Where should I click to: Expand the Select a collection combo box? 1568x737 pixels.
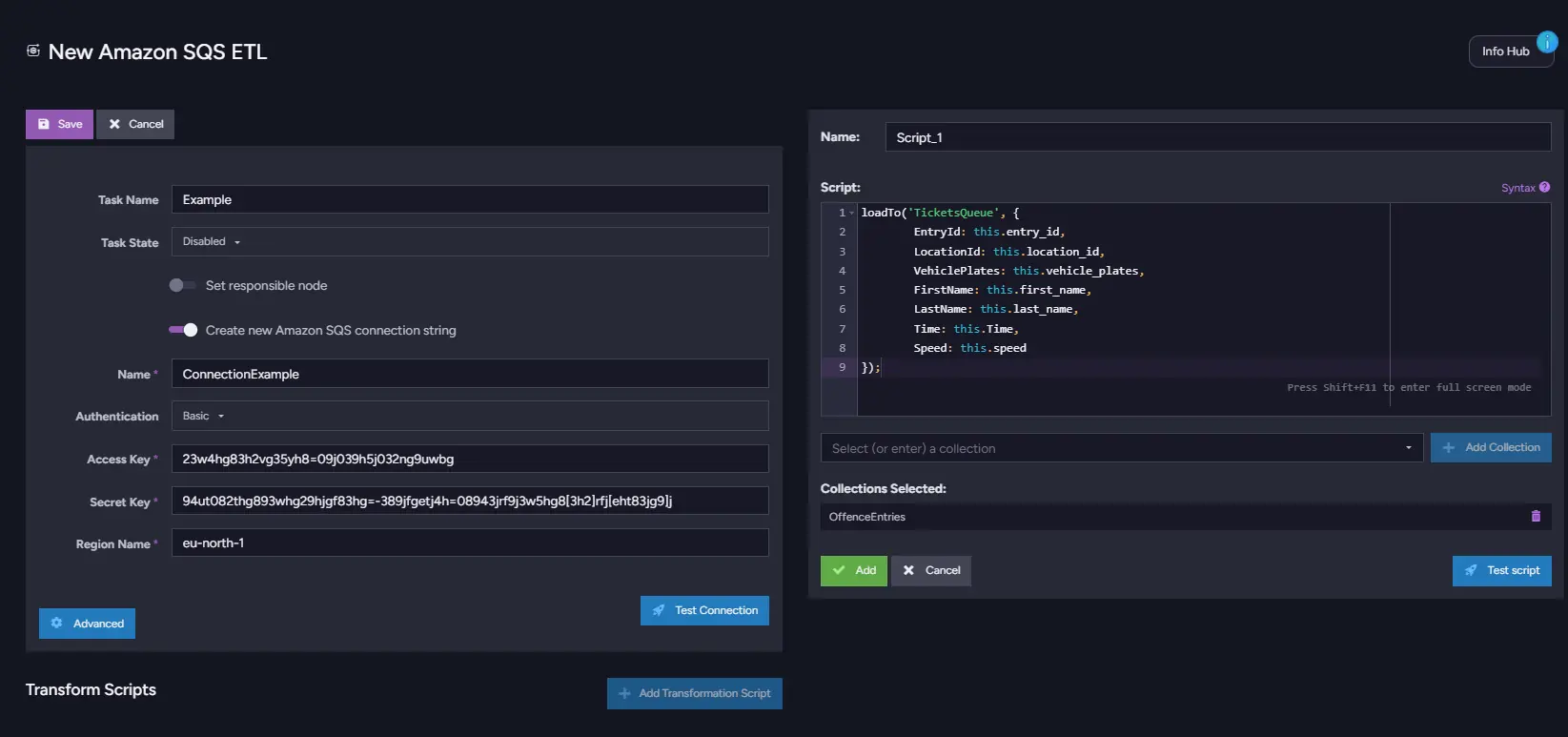click(x=1122, y=448)
